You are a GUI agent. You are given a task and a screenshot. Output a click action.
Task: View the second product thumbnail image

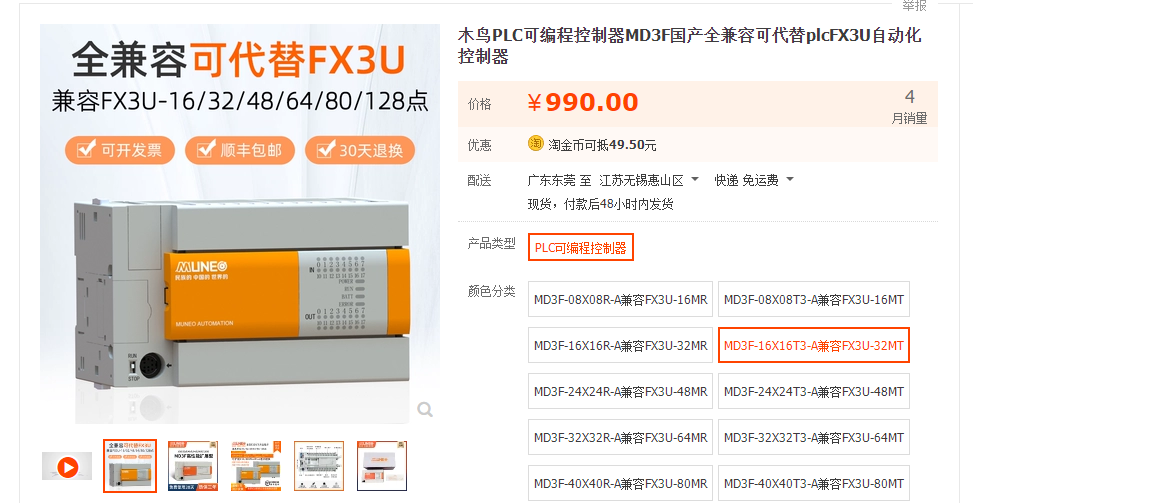click(x=193, y=466)
